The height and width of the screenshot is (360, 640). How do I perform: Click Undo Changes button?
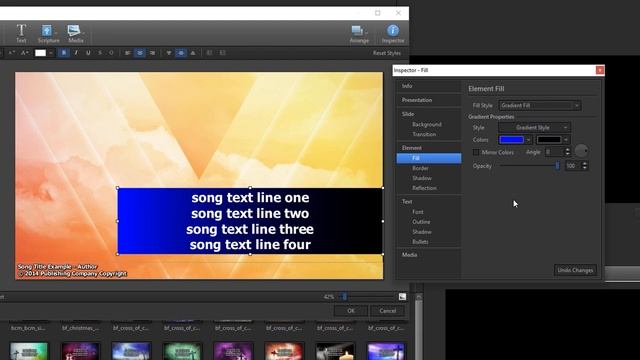pyautogui.click(x=575, y=270)
